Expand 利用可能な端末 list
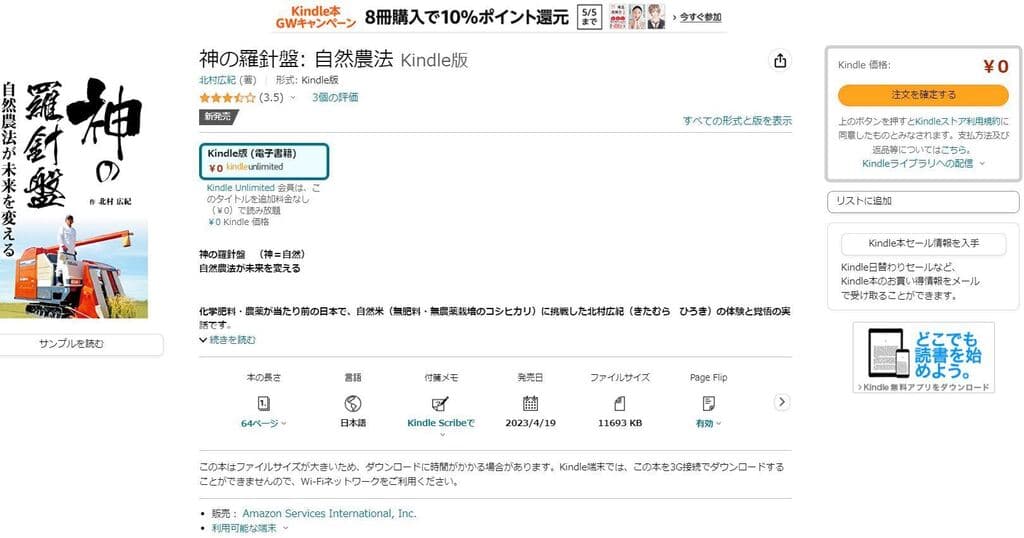Screen dimensions: 1024x538 click(249, 528)
